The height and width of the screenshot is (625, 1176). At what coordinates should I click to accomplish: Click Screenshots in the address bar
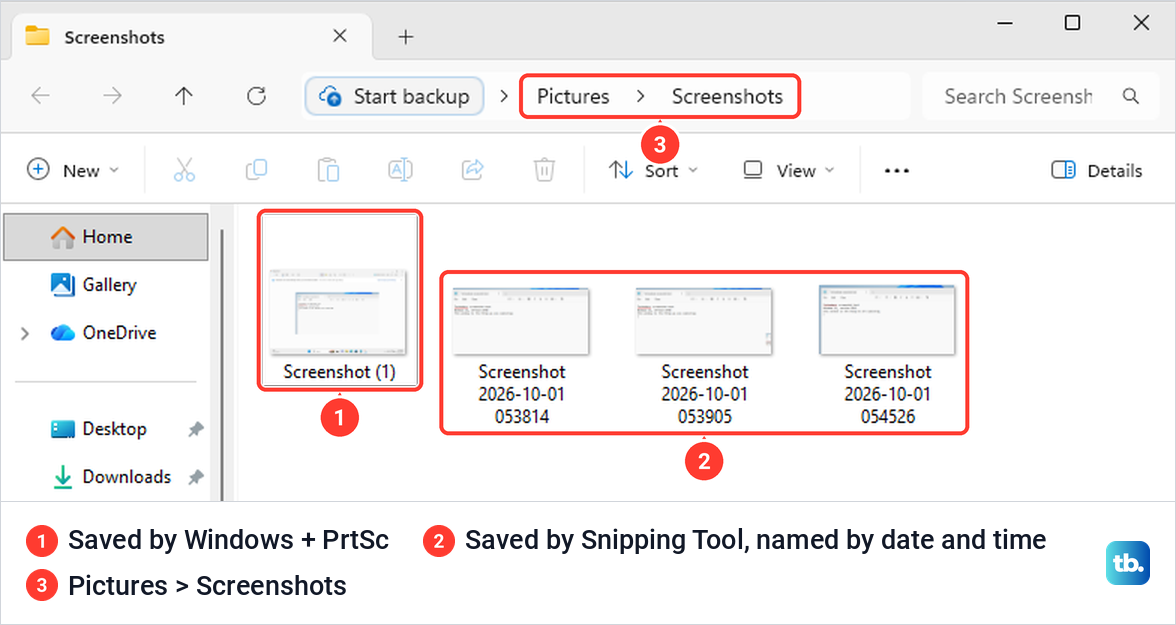pos(727,96)
